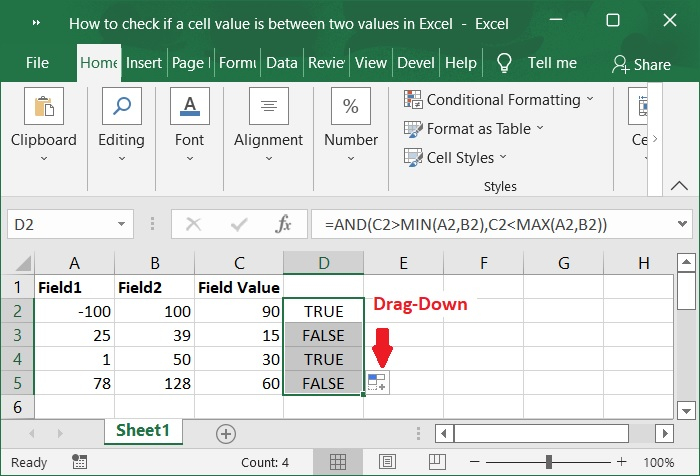Switch to the Data tab
This screenshot has width=700, height=476.
(282, 63)
